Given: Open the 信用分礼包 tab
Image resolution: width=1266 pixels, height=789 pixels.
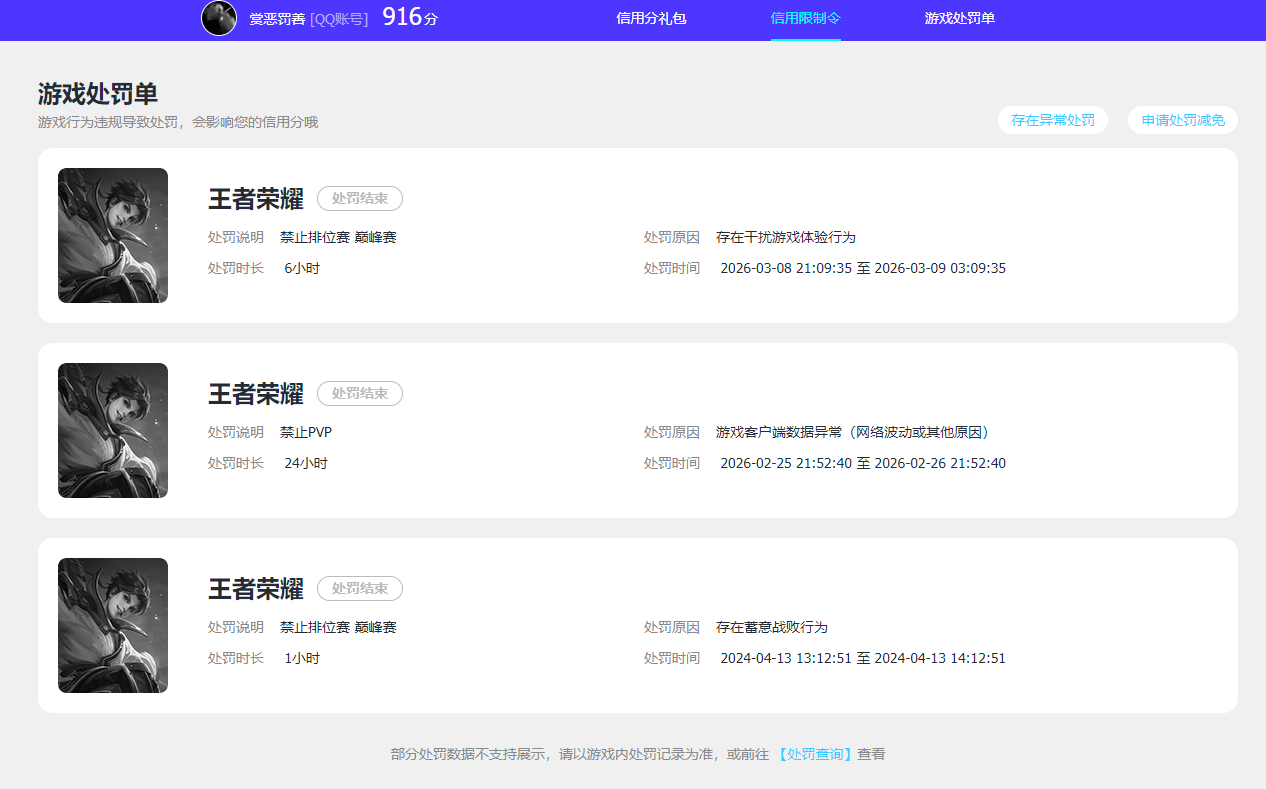Looking at the screenshot, I should pyautogui.click(x=651, y=19).
